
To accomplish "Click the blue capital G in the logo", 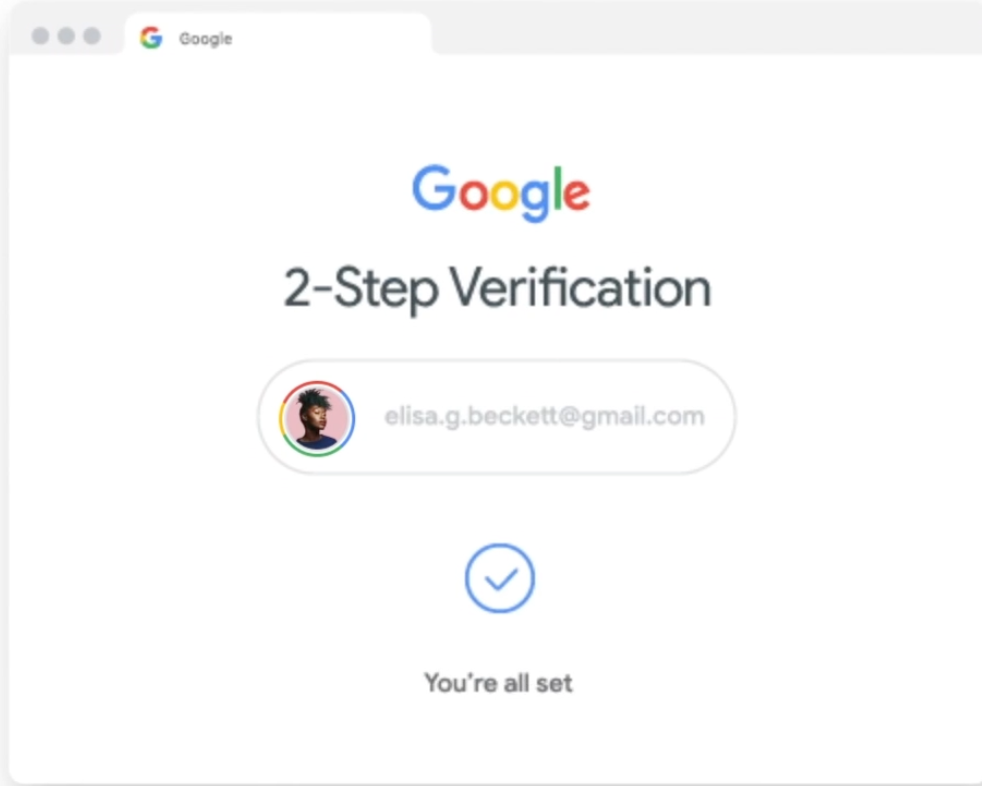I will (434, 187).
